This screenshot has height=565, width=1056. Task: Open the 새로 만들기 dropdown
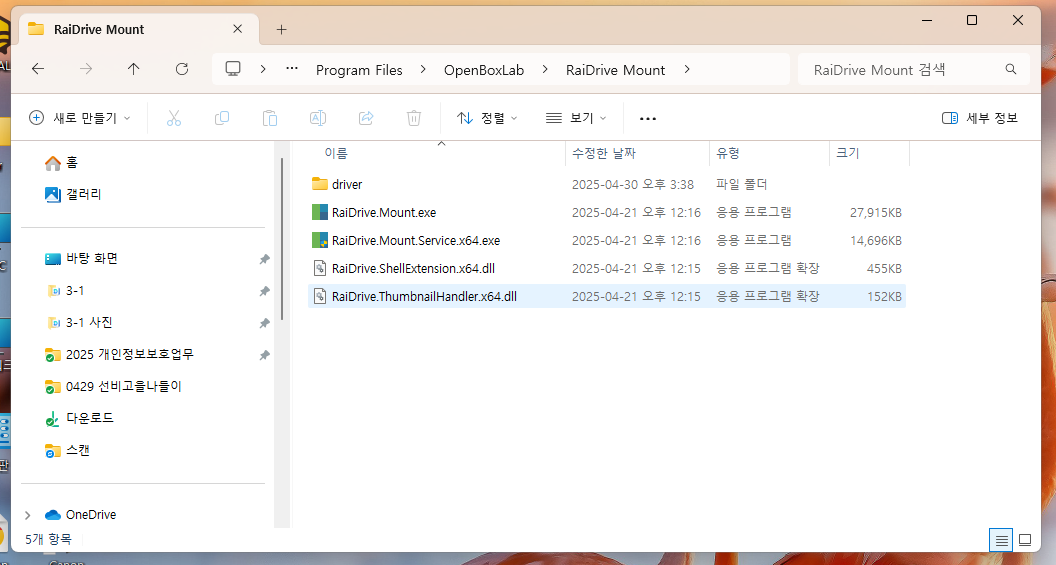[79, 118]
